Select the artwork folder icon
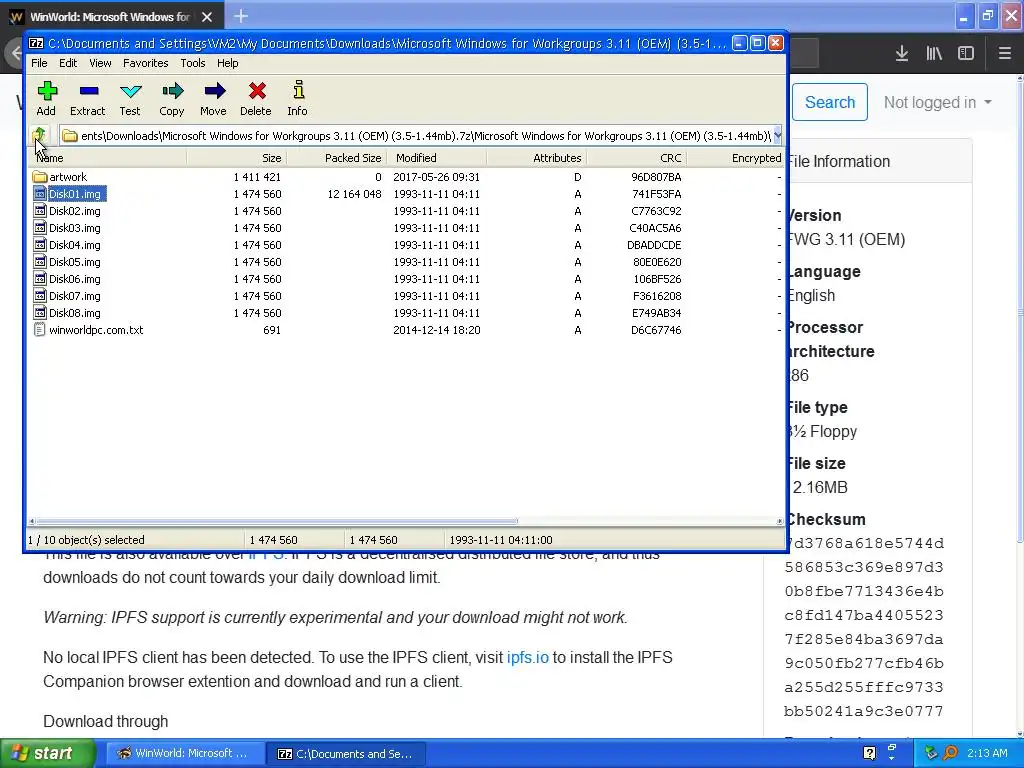Image resolution: width=1024 pixels, height=768 pixels. tap(40, 177)
